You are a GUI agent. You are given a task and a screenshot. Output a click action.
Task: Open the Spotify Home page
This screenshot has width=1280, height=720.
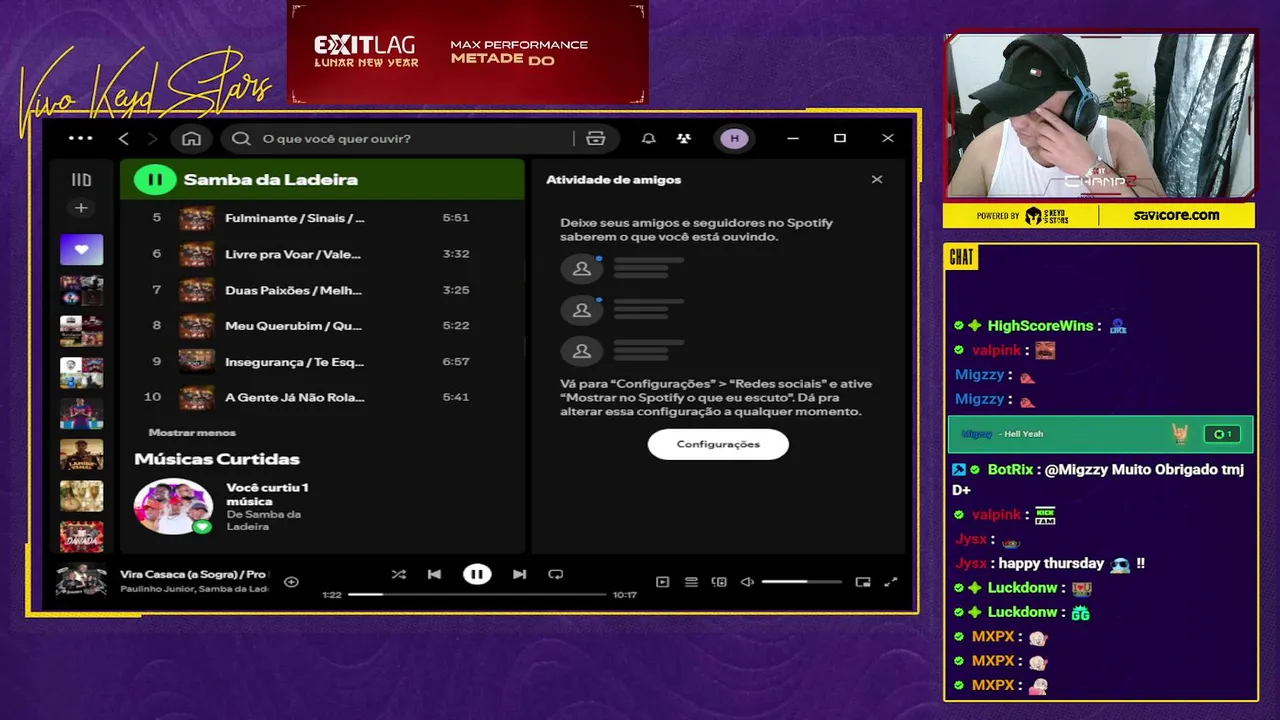click(192, 138)
